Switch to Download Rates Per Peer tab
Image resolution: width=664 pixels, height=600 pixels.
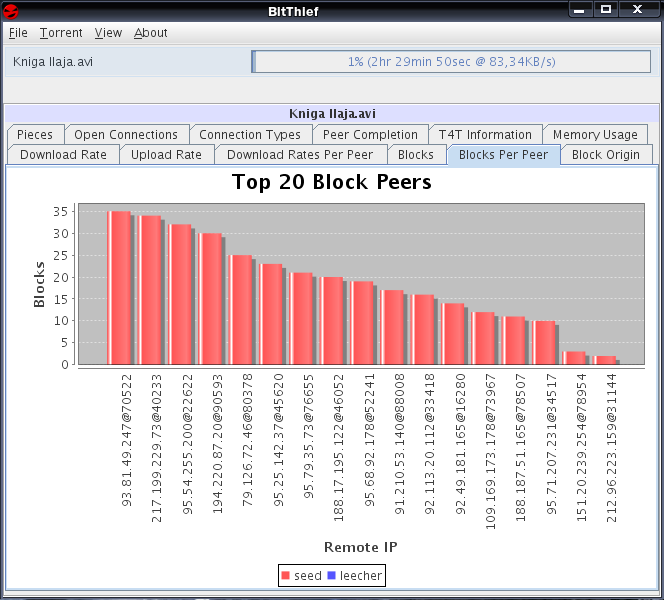pos(300,155)
